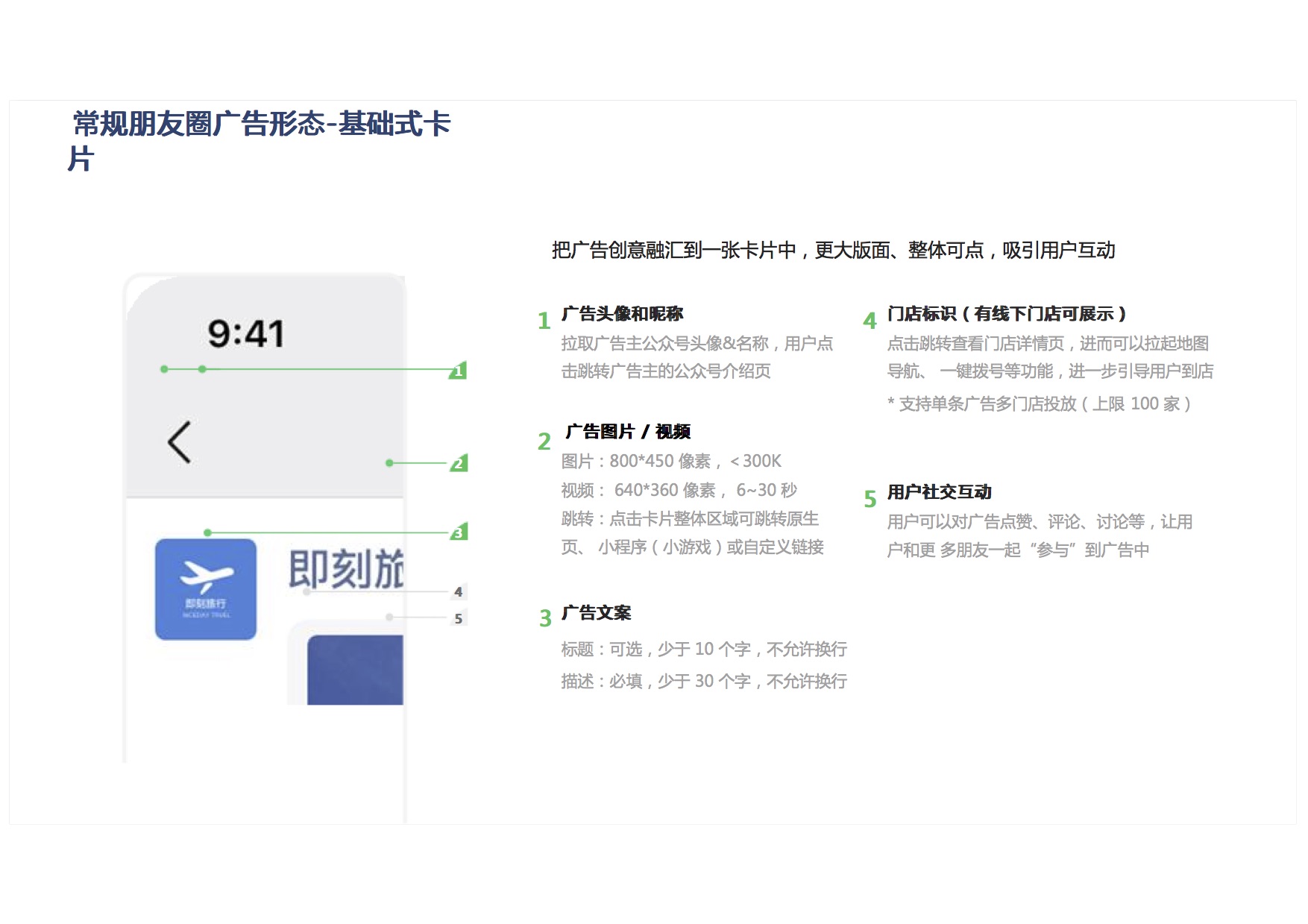Viewport: 1308px width, 924px height.
Task: Select the 广告头像和昵称 heading
Action: 622,314
